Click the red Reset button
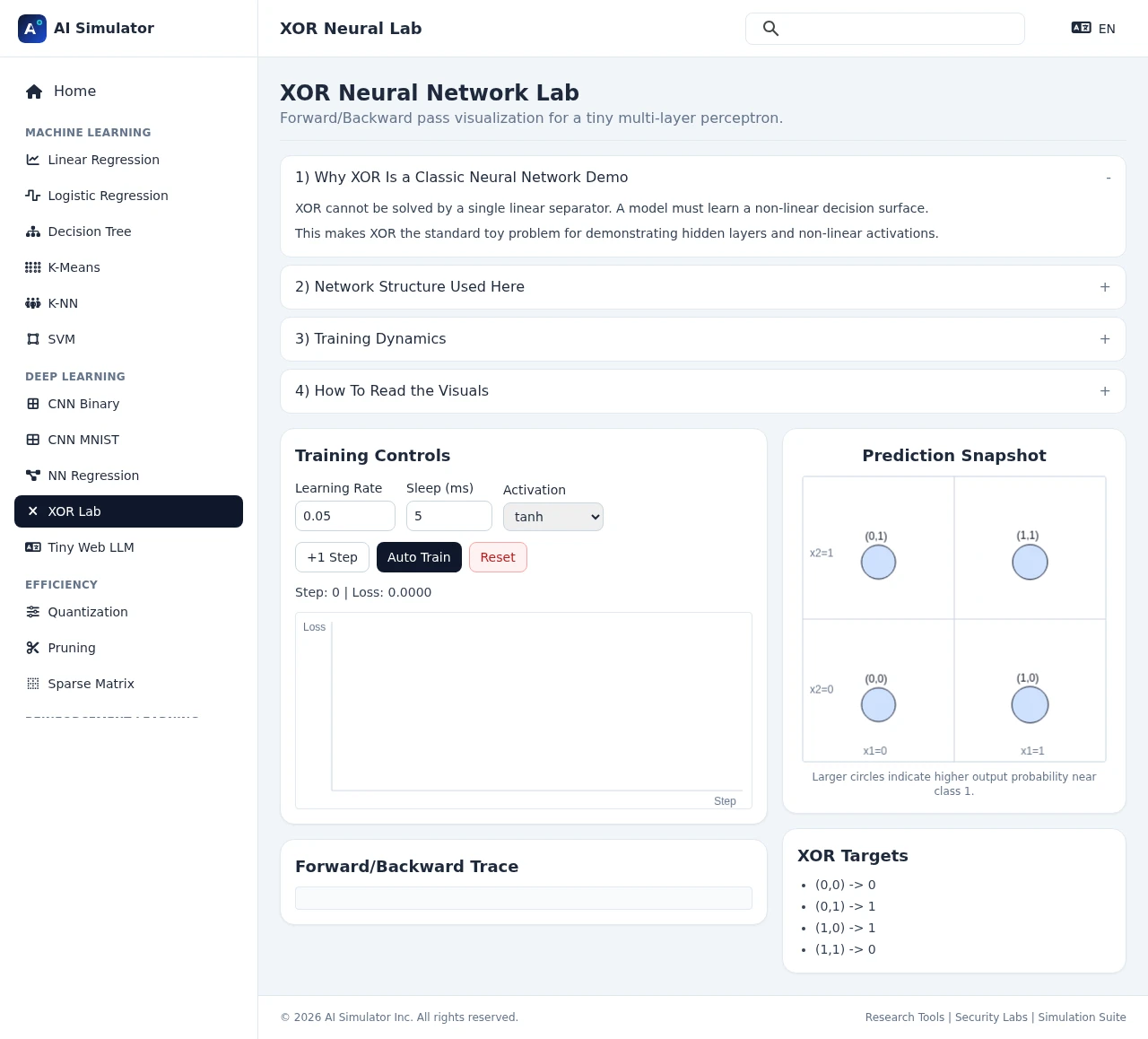The width and height of the screenshot is (1148, 1039). [x=498, y=557]
